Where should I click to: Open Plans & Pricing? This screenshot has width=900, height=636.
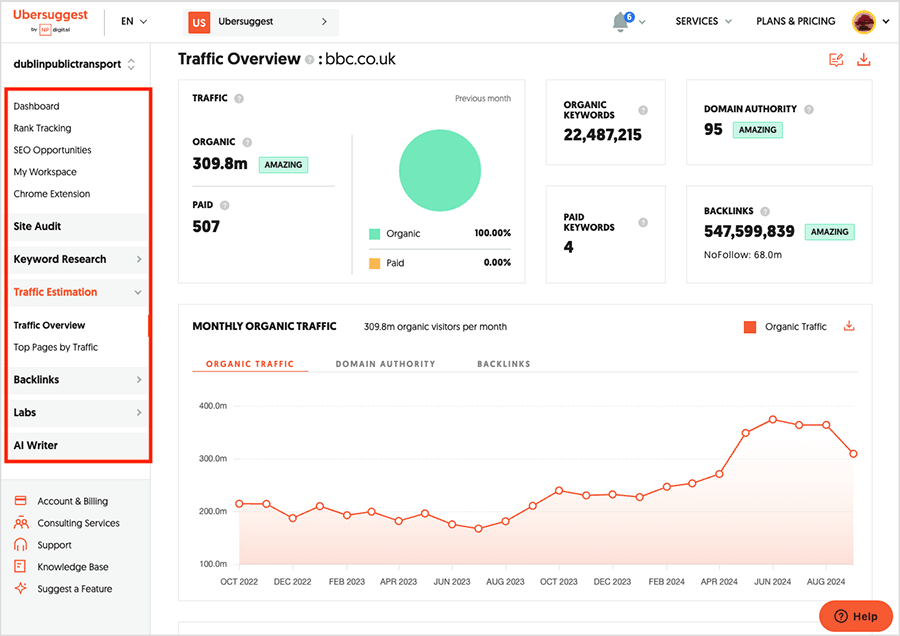[795, 20]
